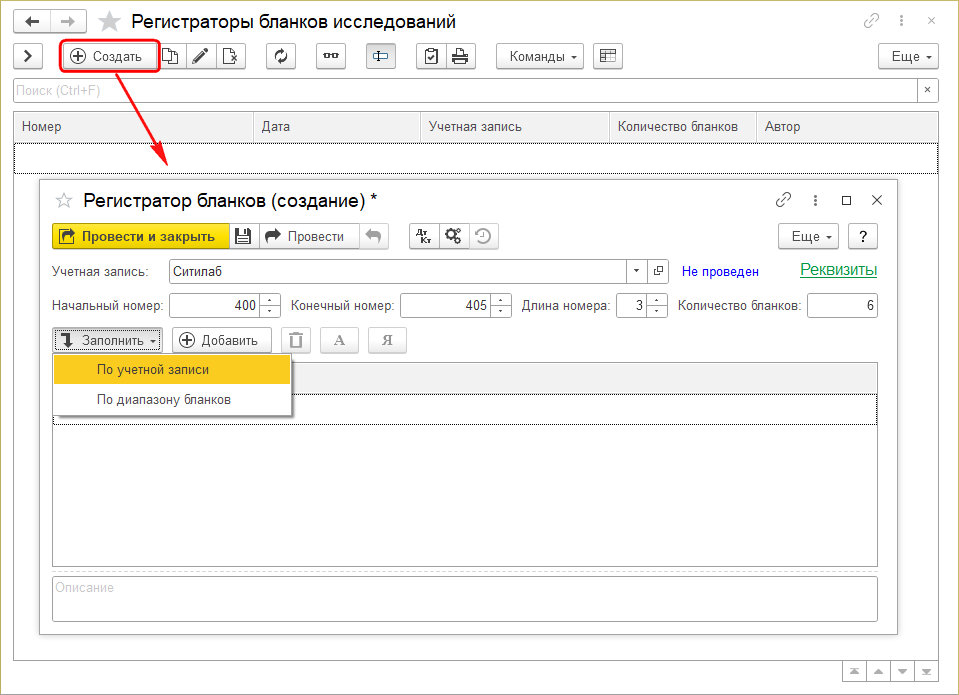Undo posting with the back arrow icon
This screenshot has width=959, height=695.
(374, 236)
